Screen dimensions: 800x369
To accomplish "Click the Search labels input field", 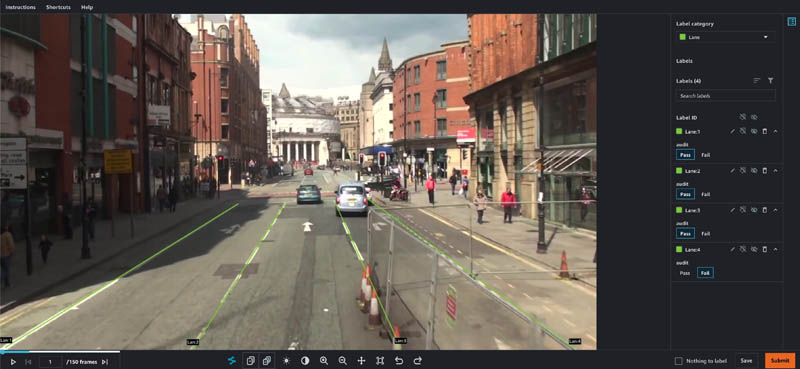I will click(x=726, y=96).
